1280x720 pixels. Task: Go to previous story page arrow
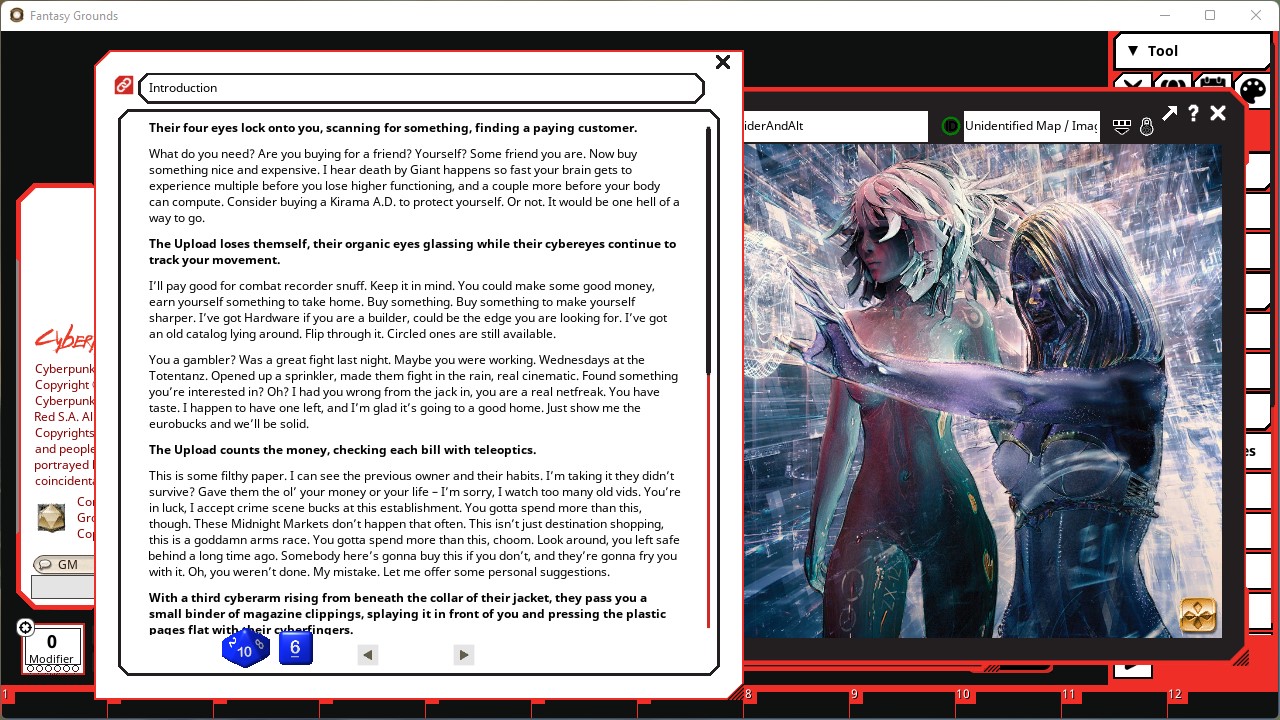click(368, 655)
